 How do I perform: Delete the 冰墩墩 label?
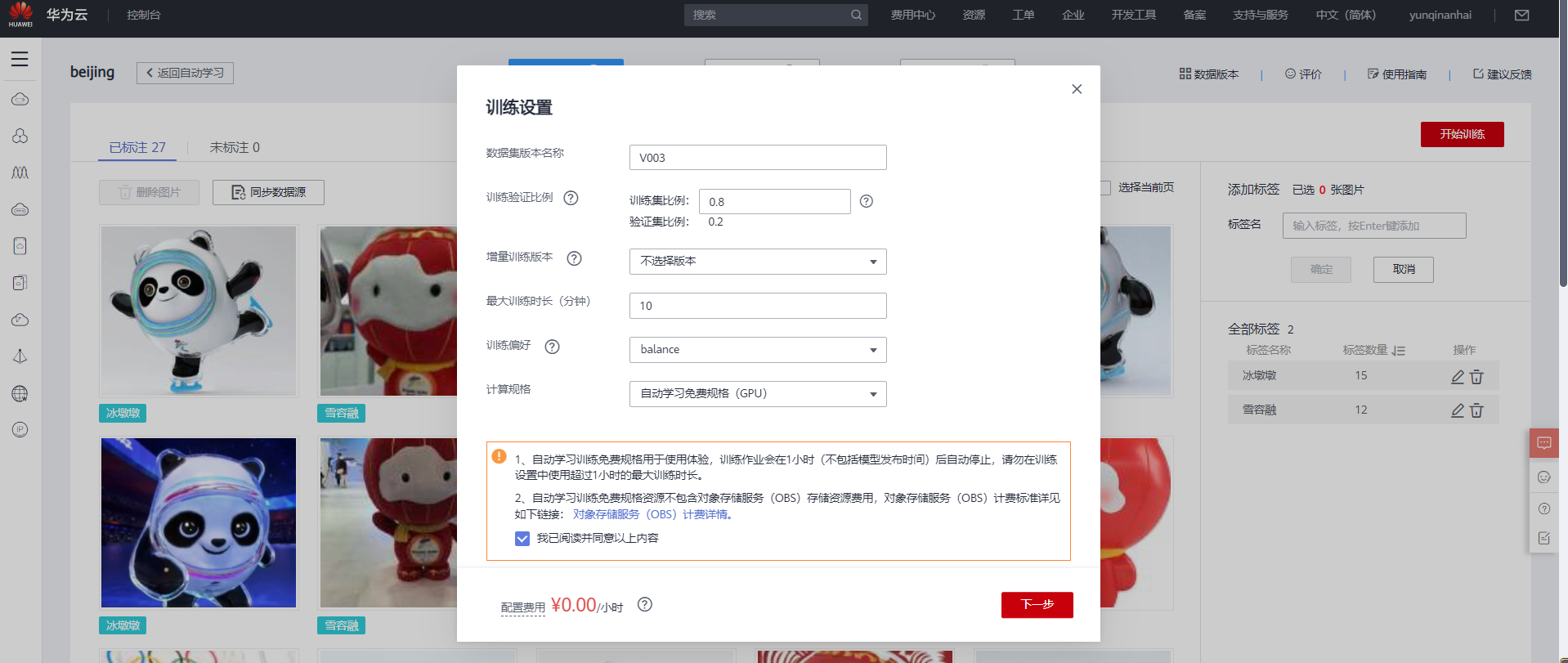coord(1476,376)
